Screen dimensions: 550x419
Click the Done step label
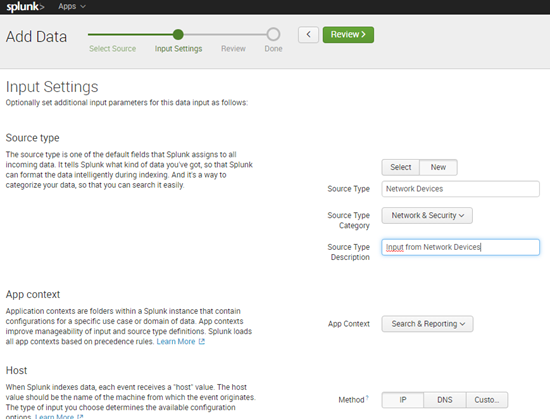point(273,49)
